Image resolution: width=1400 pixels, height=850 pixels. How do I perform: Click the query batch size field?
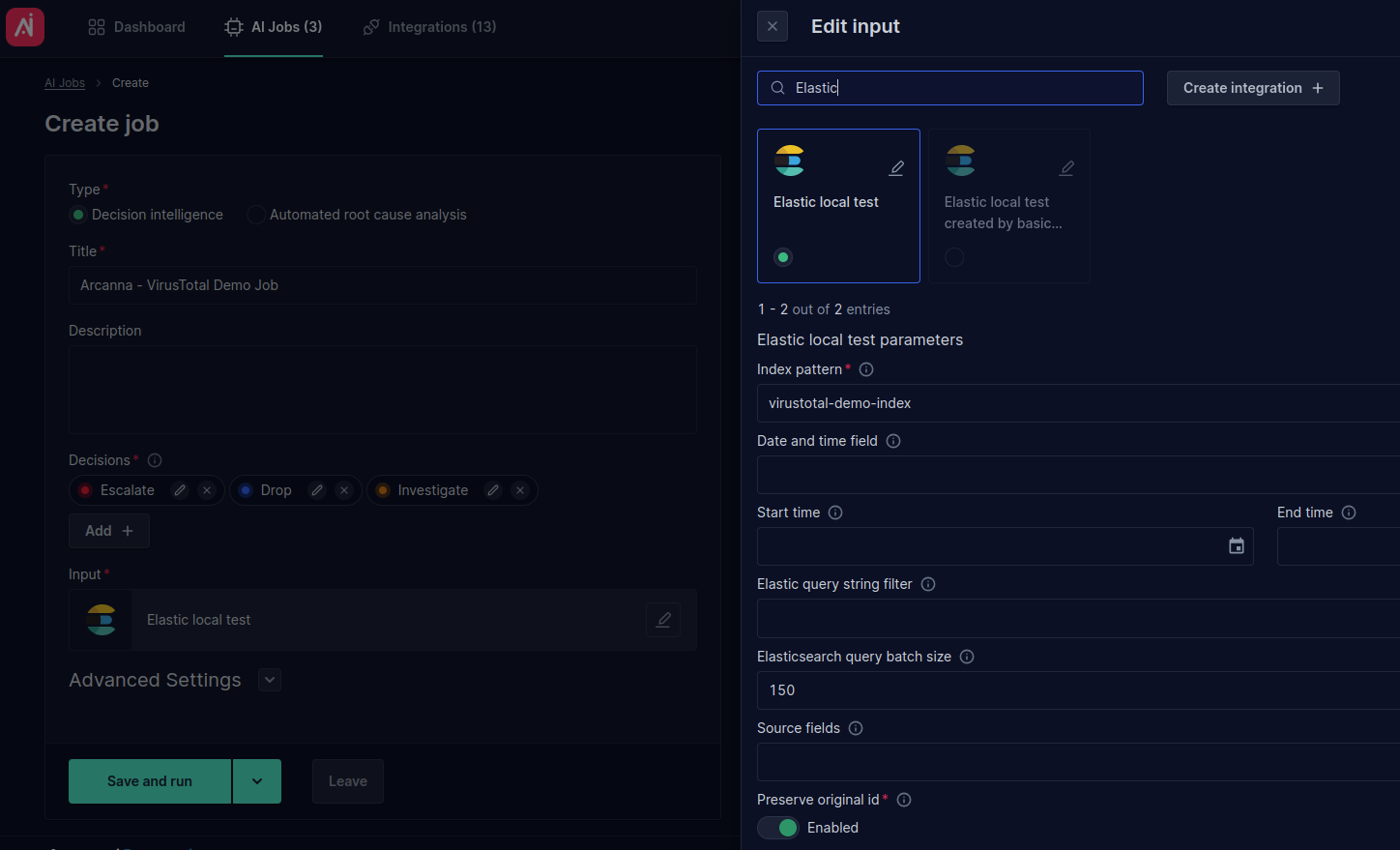click(1078, 690)
